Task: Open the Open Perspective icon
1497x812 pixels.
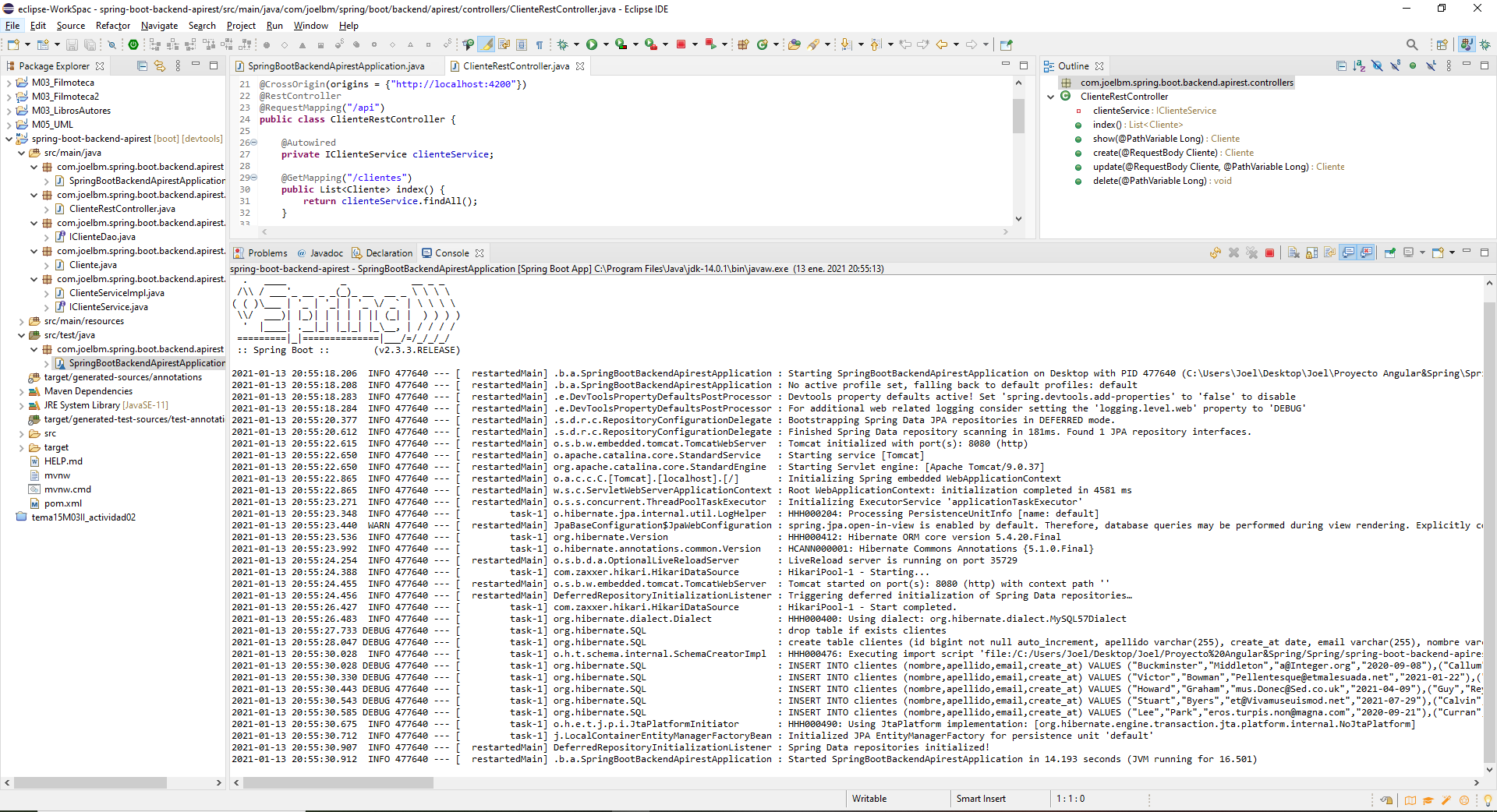Action: click(1442, 44)
